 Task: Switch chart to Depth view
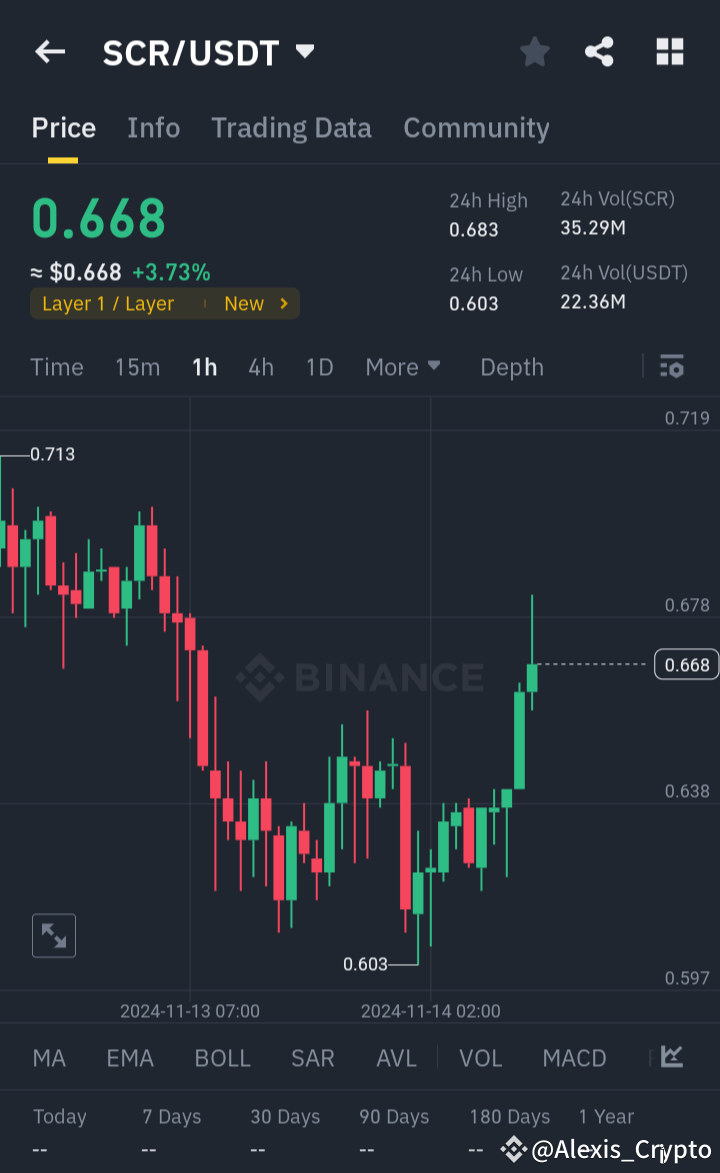point(511,367)
